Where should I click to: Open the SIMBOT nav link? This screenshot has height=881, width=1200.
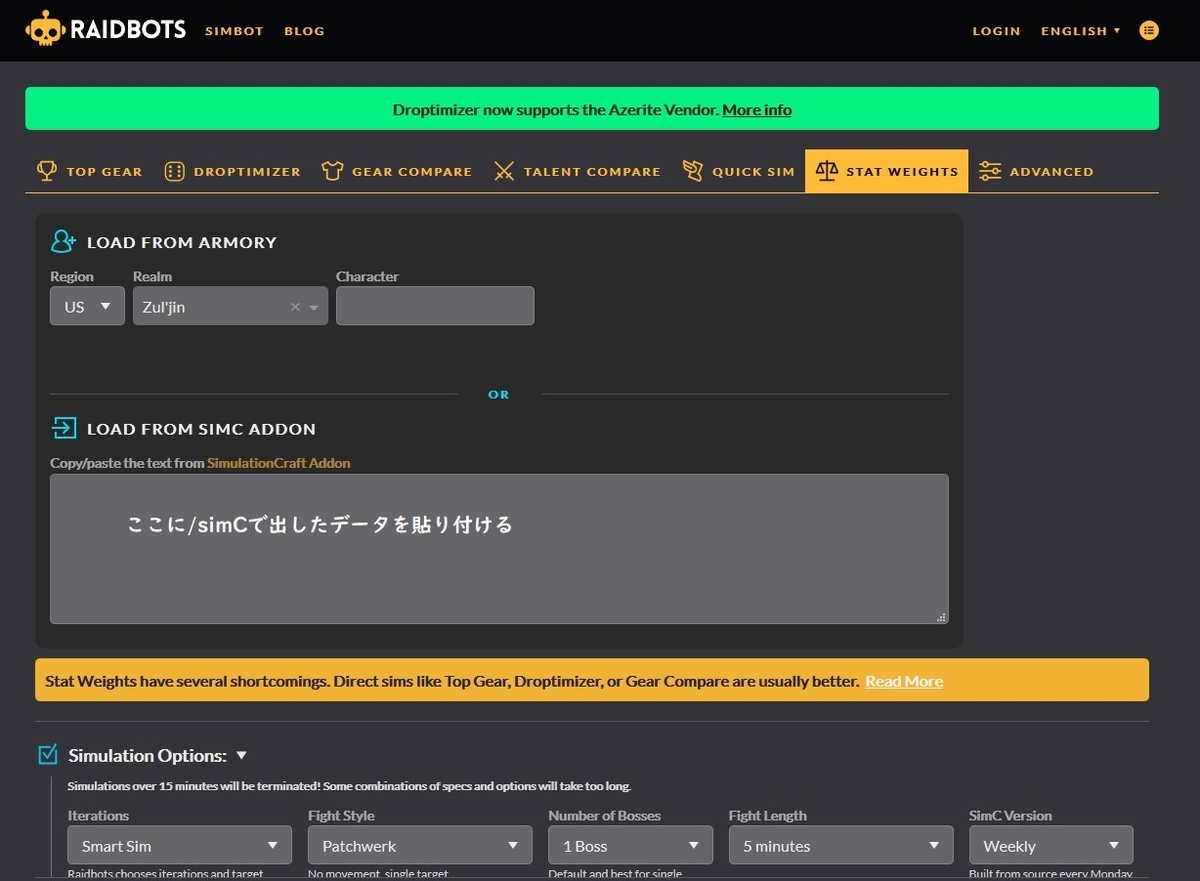click(x=234, y=31)
